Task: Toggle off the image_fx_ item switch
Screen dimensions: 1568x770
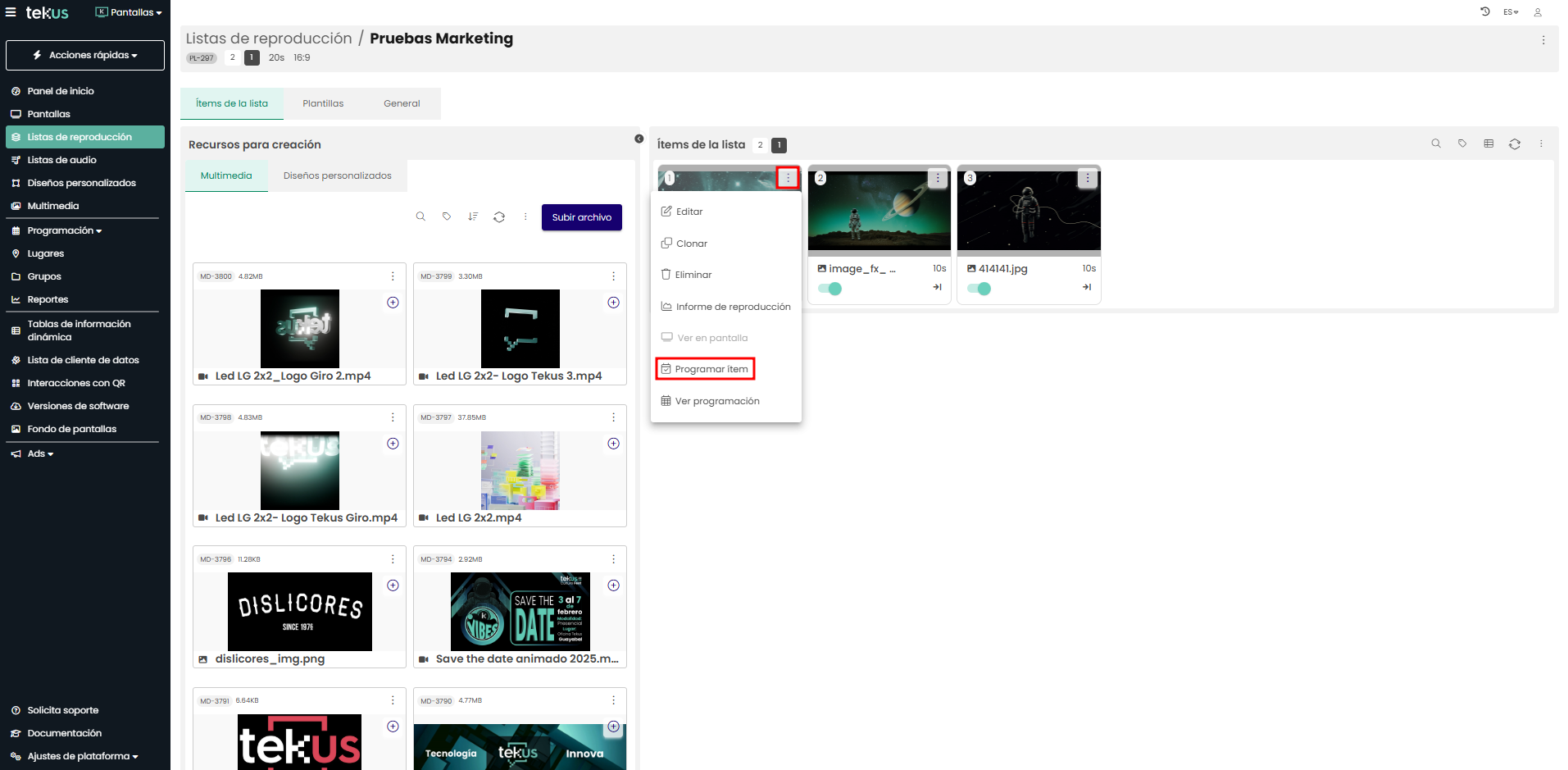Action: pos(829,289)
